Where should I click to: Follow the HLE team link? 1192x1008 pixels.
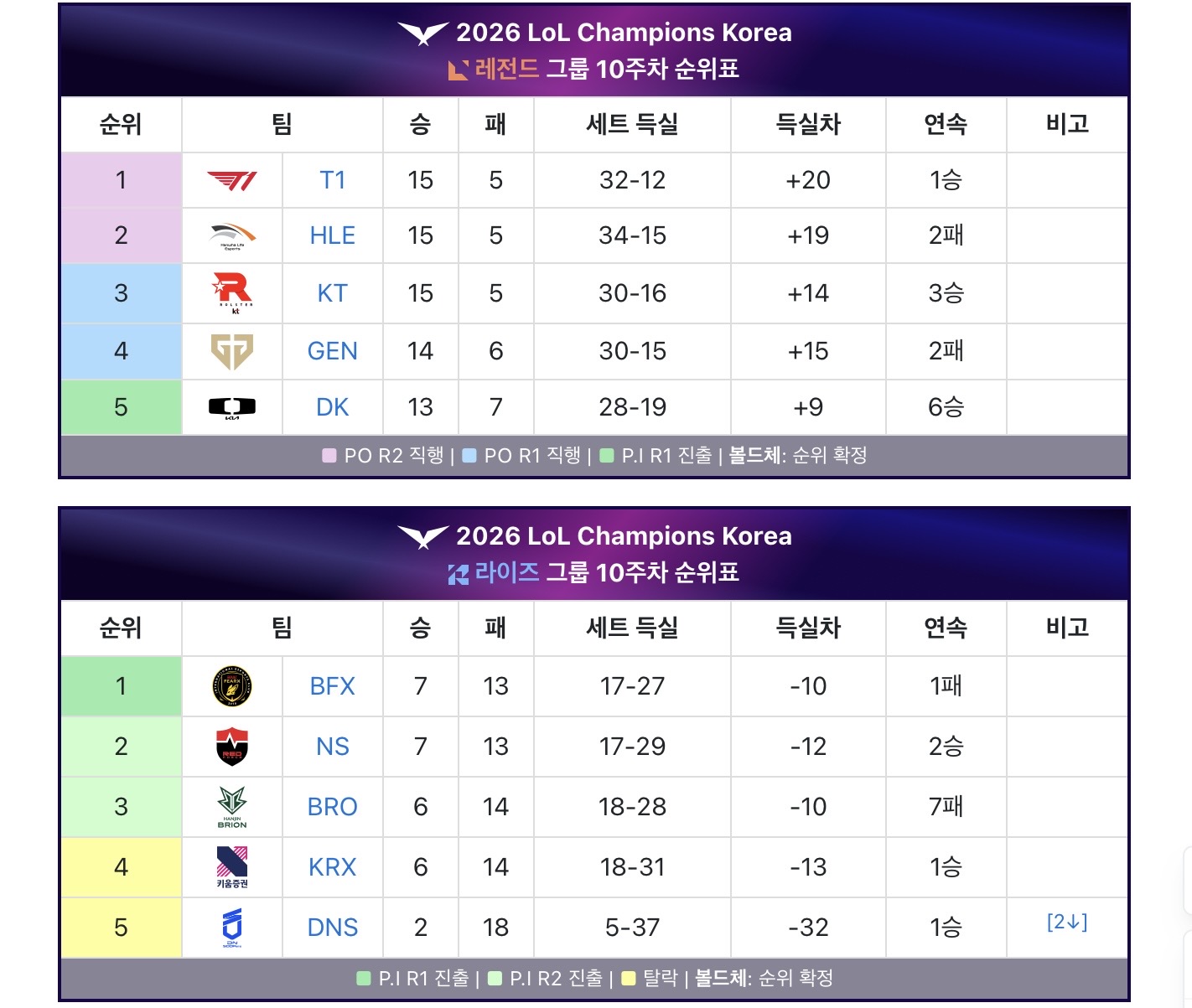coord(333,235)
